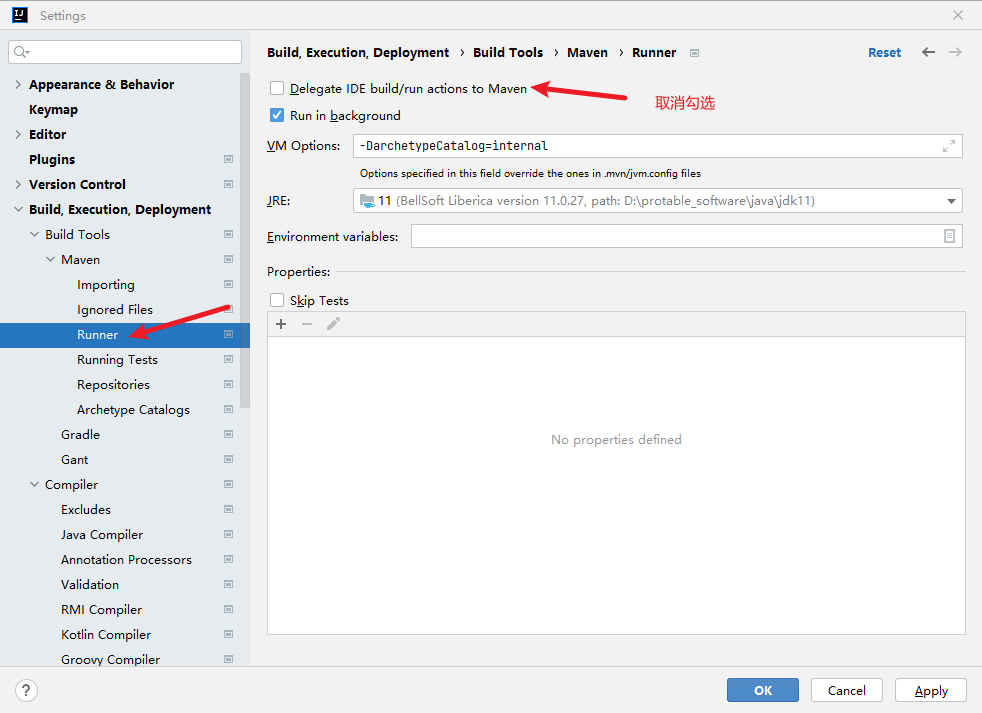Click the Environment variables browse icon
The height and width of the screenshot is (713, 982).
pyautogui.click(x=949, y=236)
